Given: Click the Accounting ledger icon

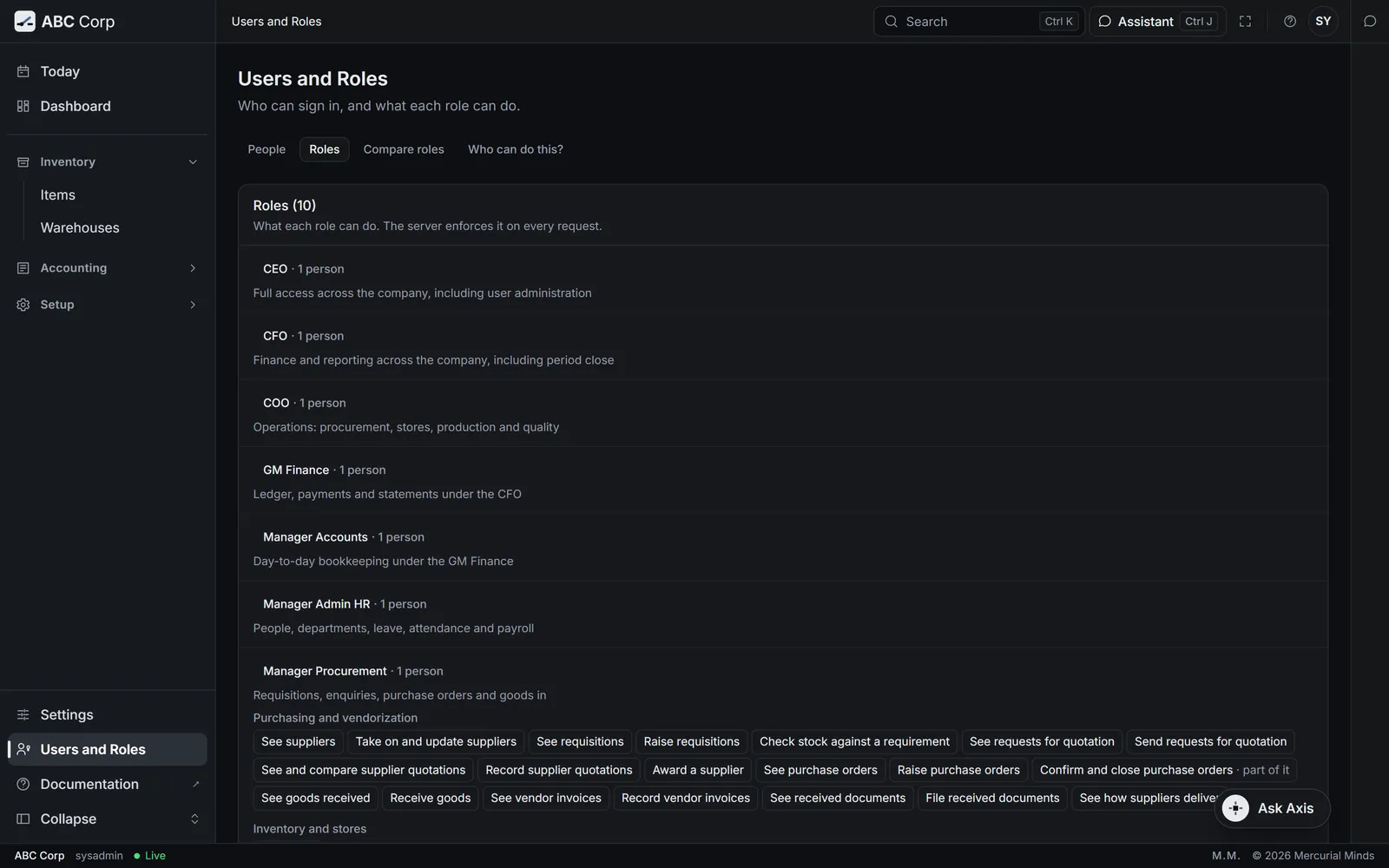Looking at the screenshot, I should 23,268.
